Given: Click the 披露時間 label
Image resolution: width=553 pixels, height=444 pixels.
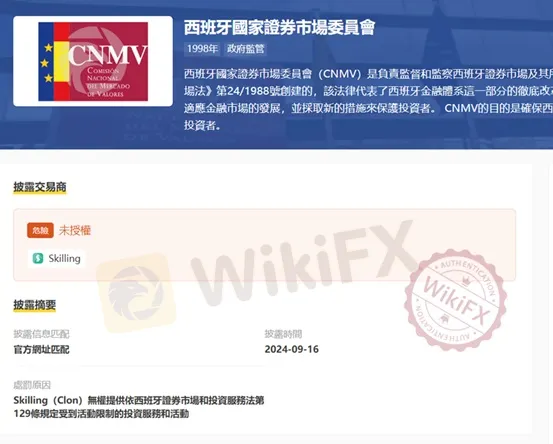Looking at the screenshot, I should coord(283,334).
